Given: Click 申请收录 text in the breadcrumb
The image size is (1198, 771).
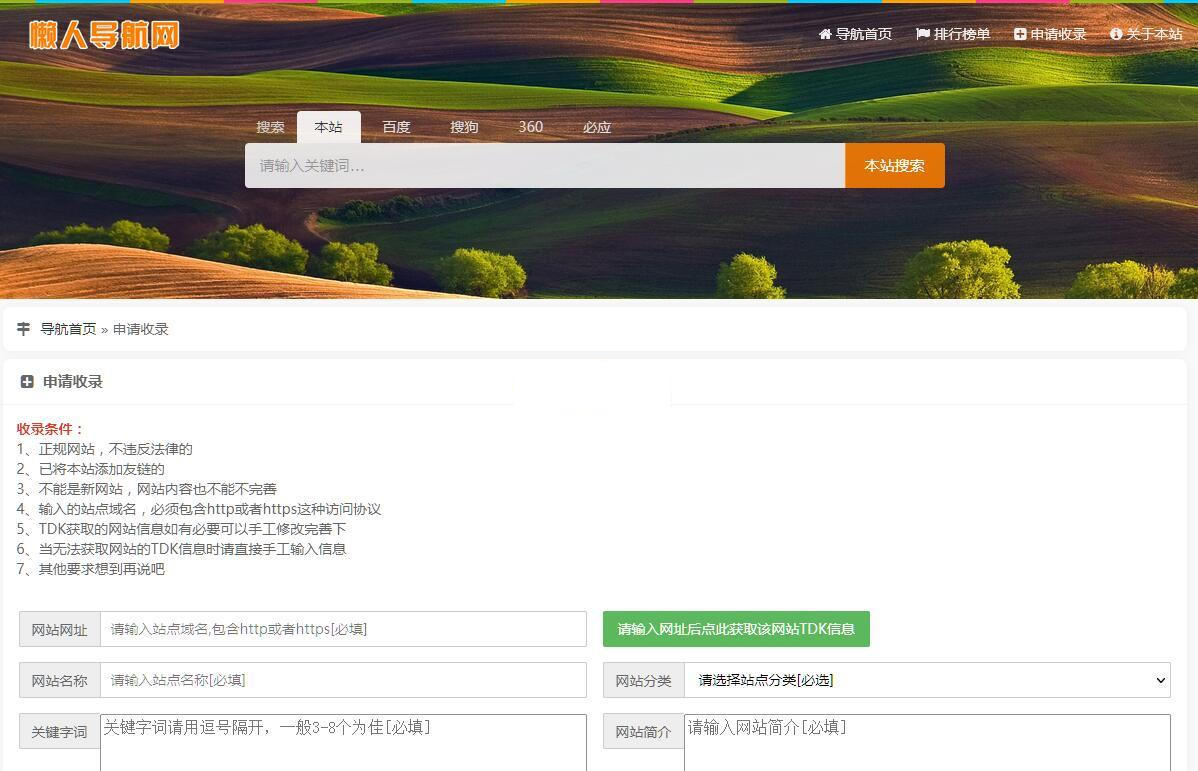Looking at the screenshot, I should click(x=141, y=329).
